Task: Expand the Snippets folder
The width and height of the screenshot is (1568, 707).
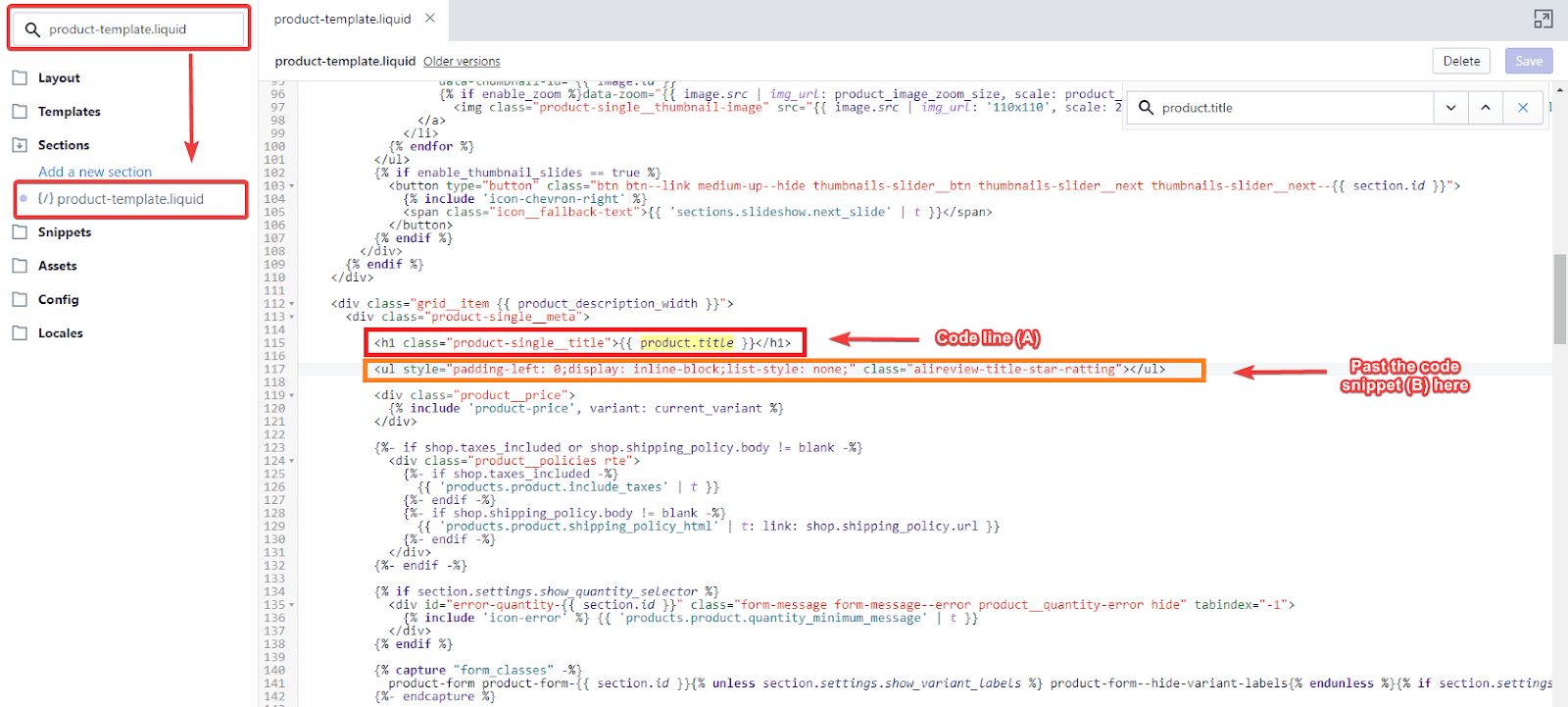Action: point(65,232)
